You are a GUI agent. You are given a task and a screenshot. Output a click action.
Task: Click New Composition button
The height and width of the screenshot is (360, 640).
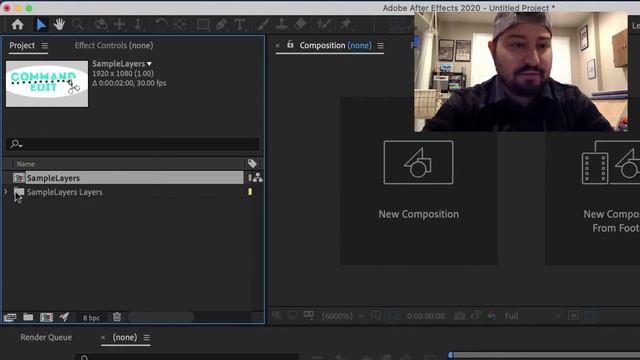click(x=418, y=180)
